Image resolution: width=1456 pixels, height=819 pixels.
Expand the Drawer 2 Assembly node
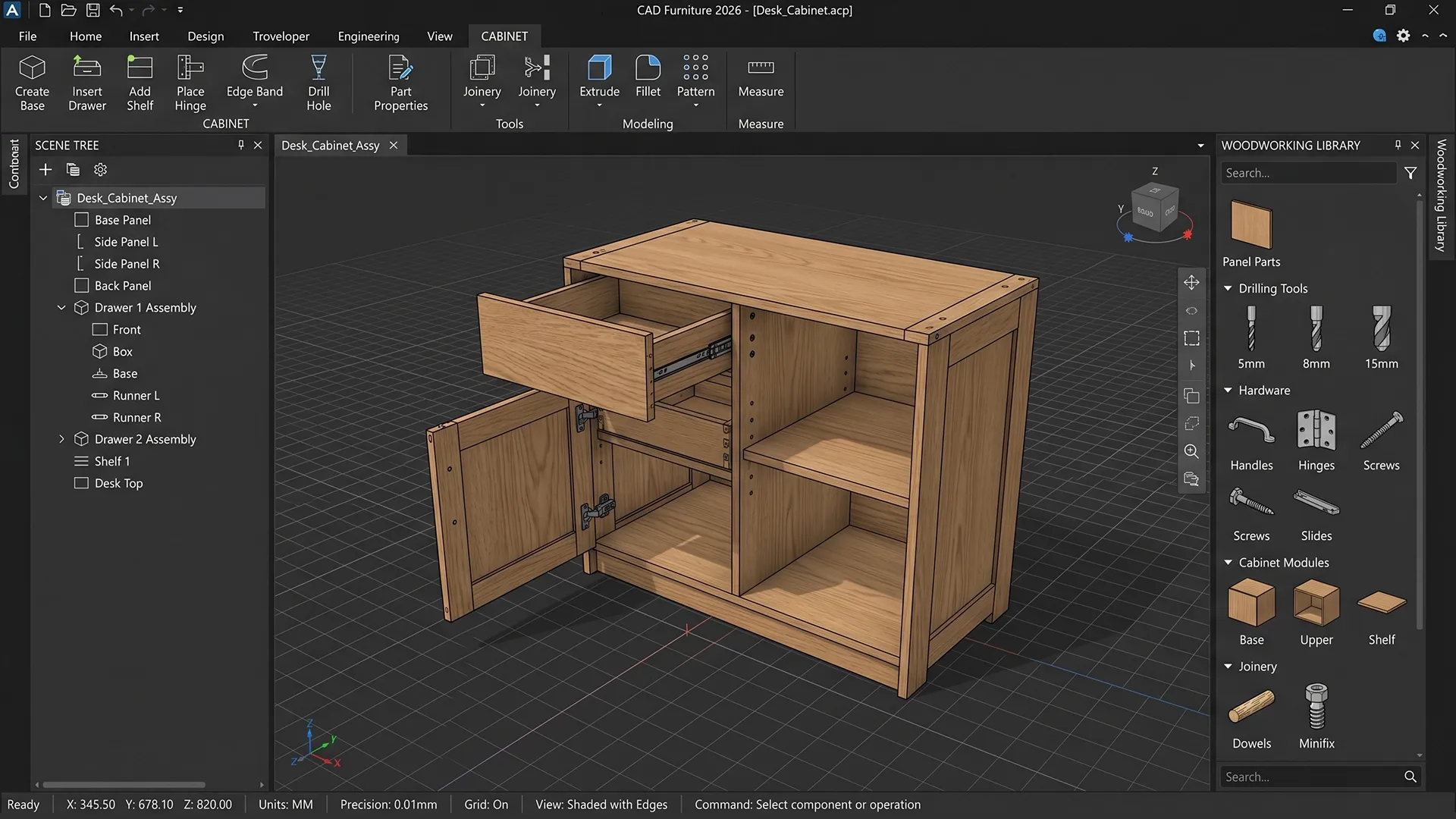[61, 438]
